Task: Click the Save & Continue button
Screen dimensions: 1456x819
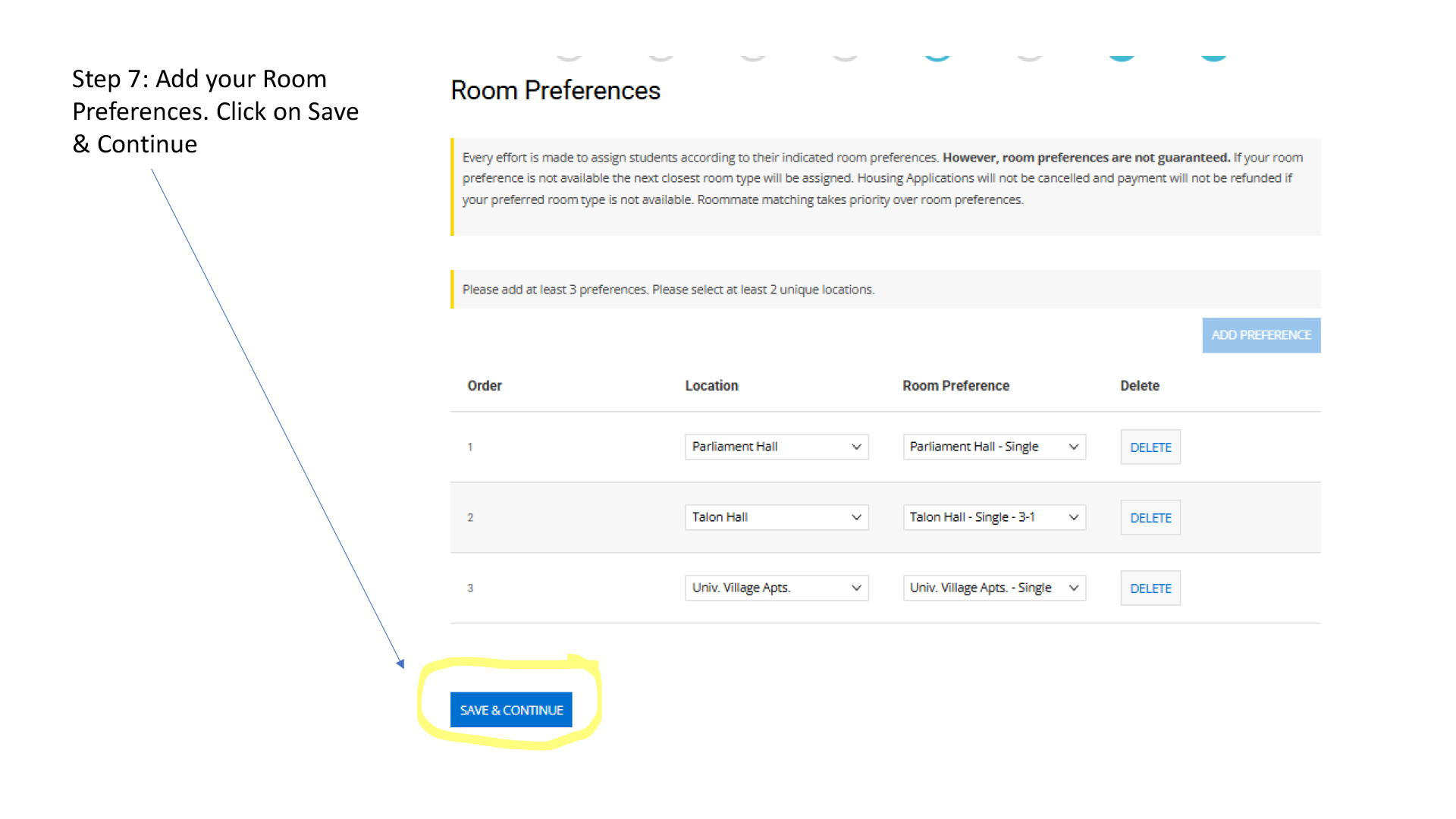Action: [510, 710]
